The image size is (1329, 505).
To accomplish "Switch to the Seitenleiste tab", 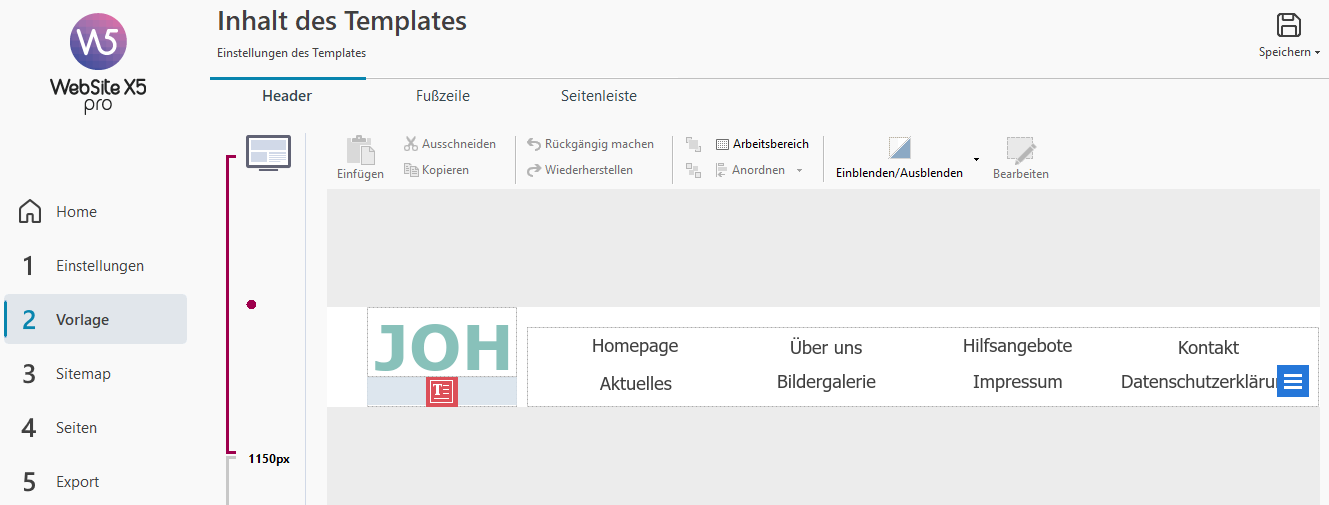I will coord(598,96).
